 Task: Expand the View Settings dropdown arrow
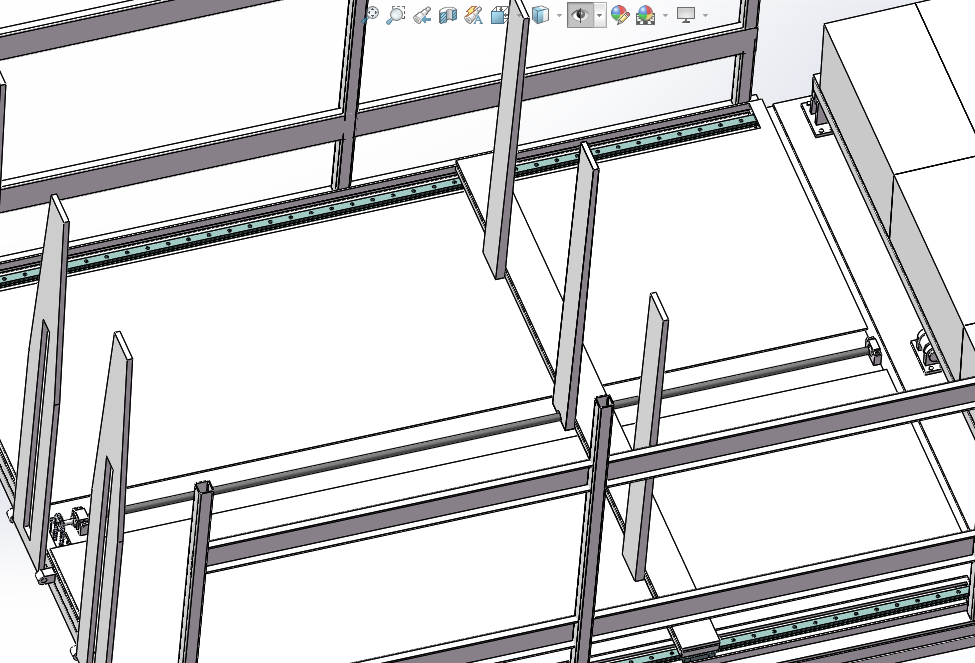(x=705, y=16)
